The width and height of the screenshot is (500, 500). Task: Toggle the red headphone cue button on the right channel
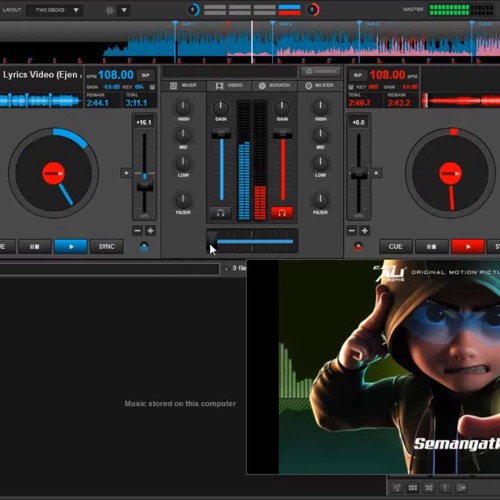coord(282,213)
